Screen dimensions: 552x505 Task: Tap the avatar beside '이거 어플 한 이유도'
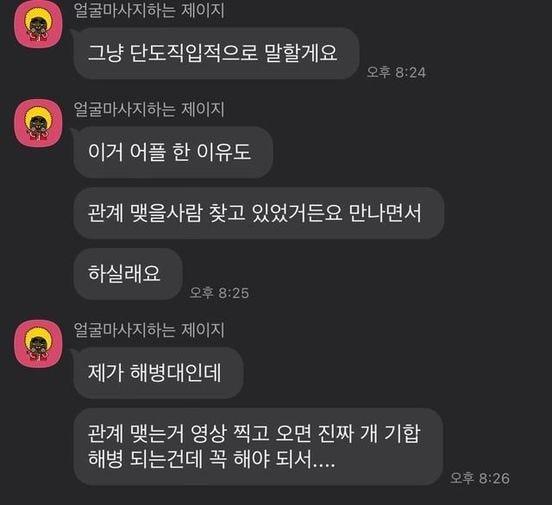(x=38, y=123)
